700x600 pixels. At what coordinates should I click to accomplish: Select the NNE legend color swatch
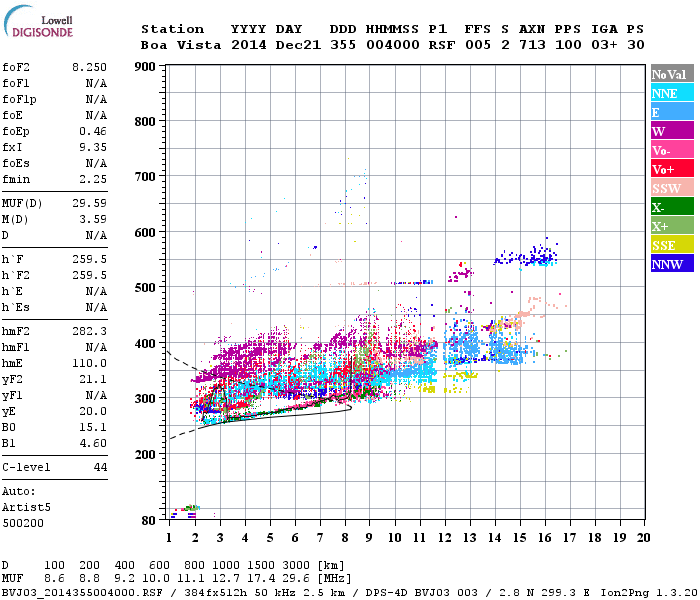pyautogui.click(x=672, y=93)
